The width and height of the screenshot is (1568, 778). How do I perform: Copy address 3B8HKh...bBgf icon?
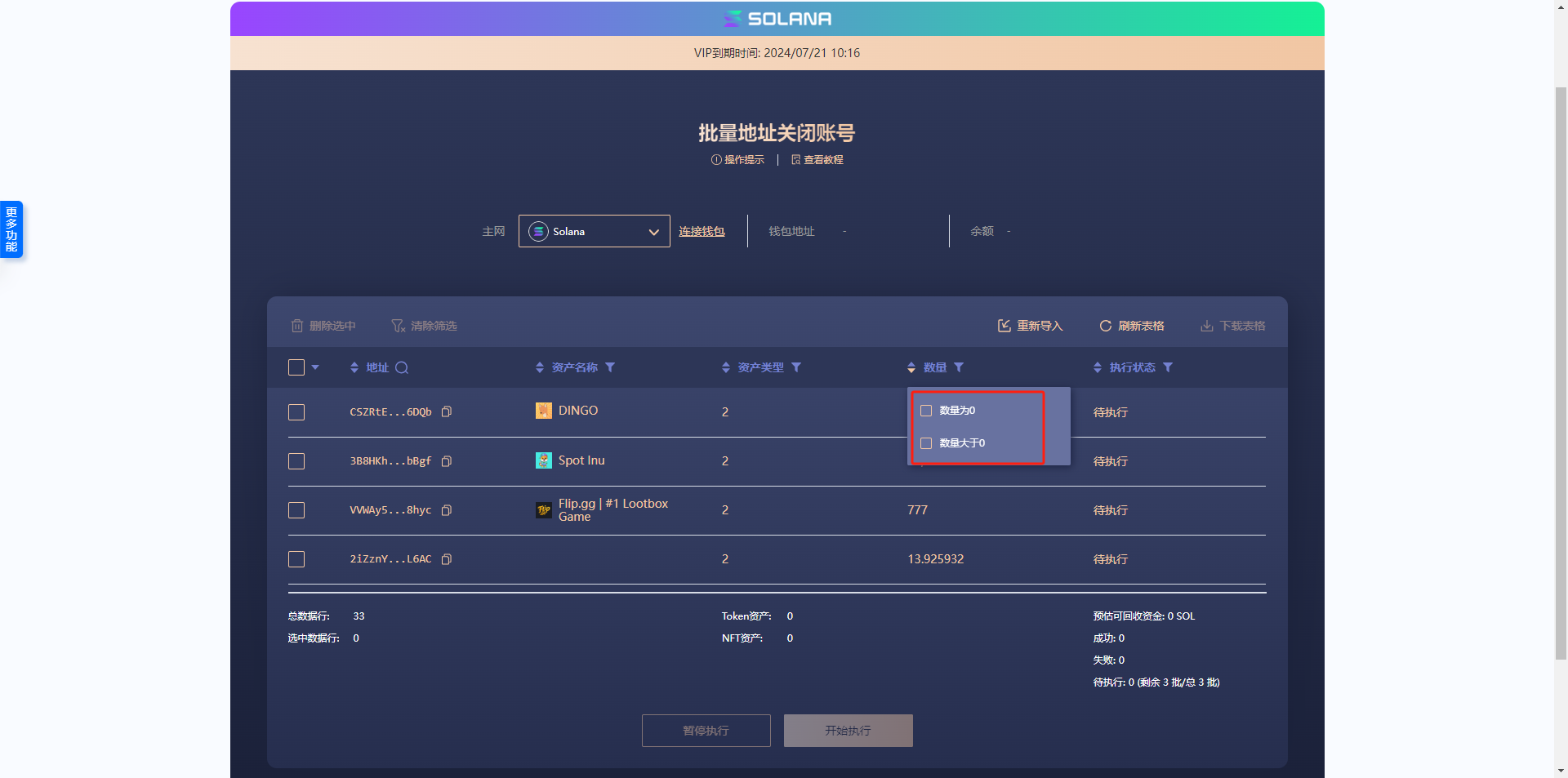pyautogui.click(x=447, y=461)
